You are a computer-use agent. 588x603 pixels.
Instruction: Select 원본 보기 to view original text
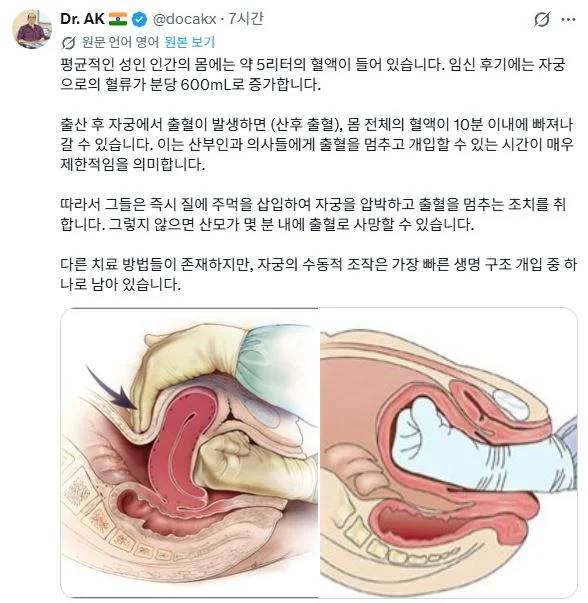pyautogui.click(x=190, y=42)
